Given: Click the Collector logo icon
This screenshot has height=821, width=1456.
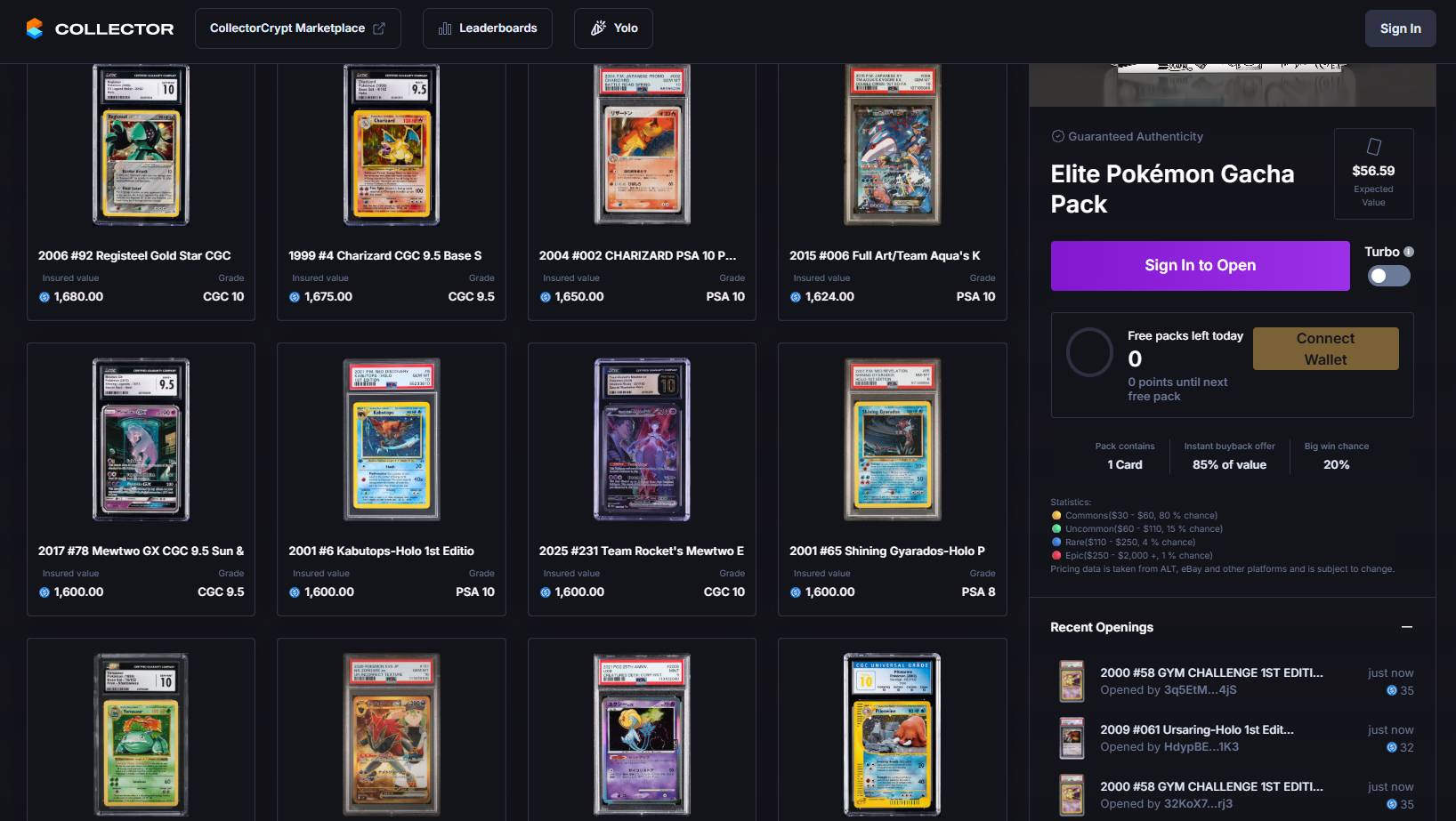Looking at the screenshot, I should [34, 28].
